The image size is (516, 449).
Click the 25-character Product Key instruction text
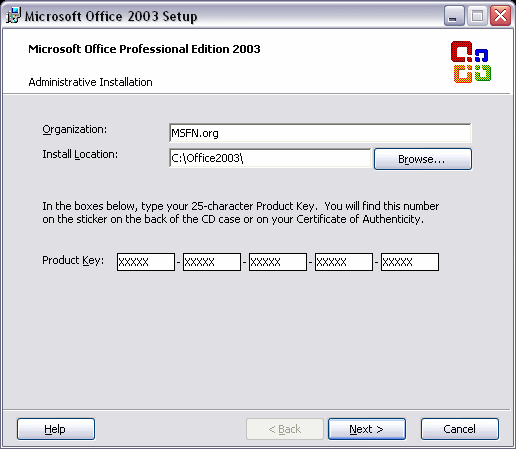click(241, 213)
